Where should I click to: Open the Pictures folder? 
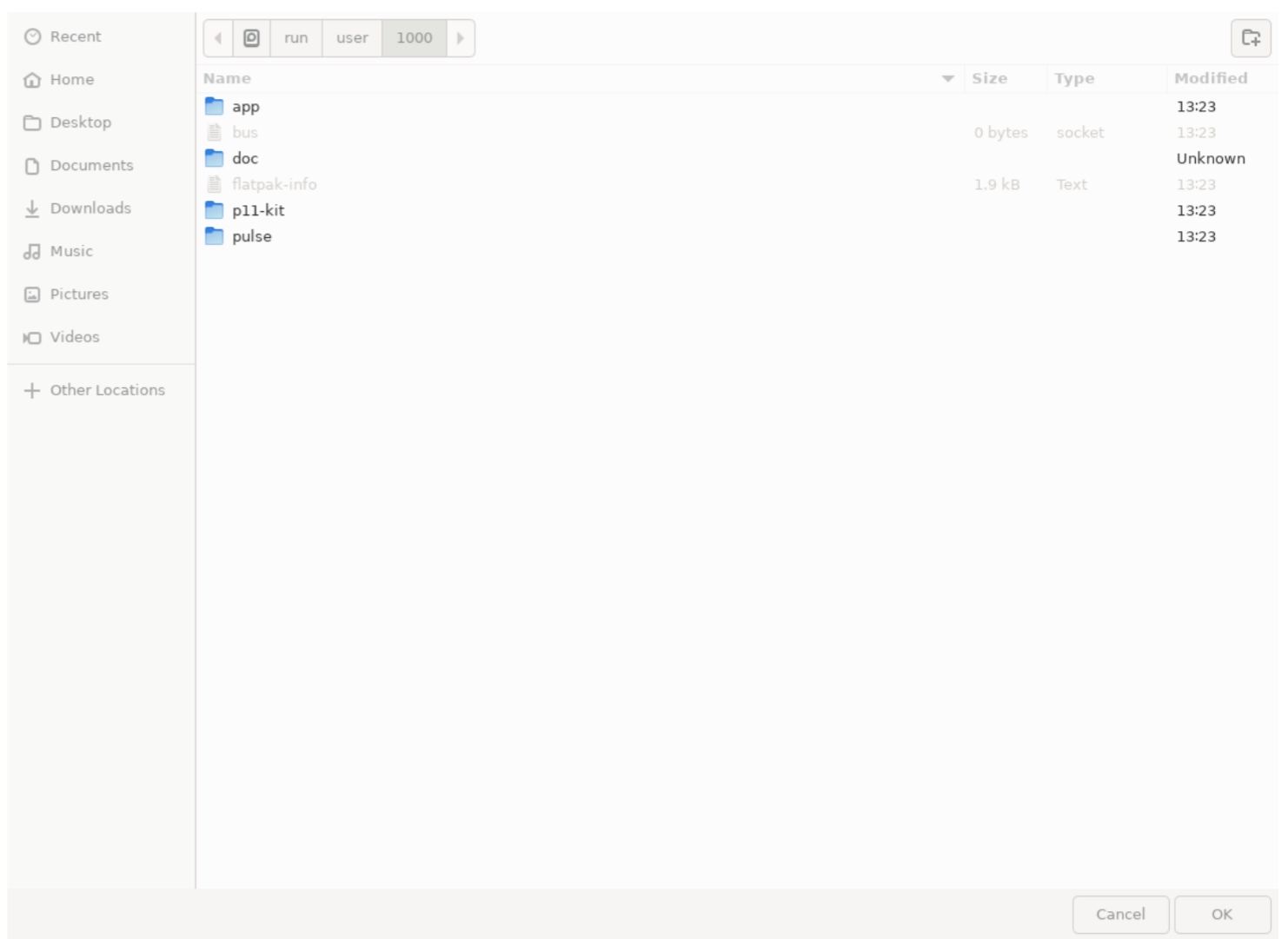[x=79, y=294]
